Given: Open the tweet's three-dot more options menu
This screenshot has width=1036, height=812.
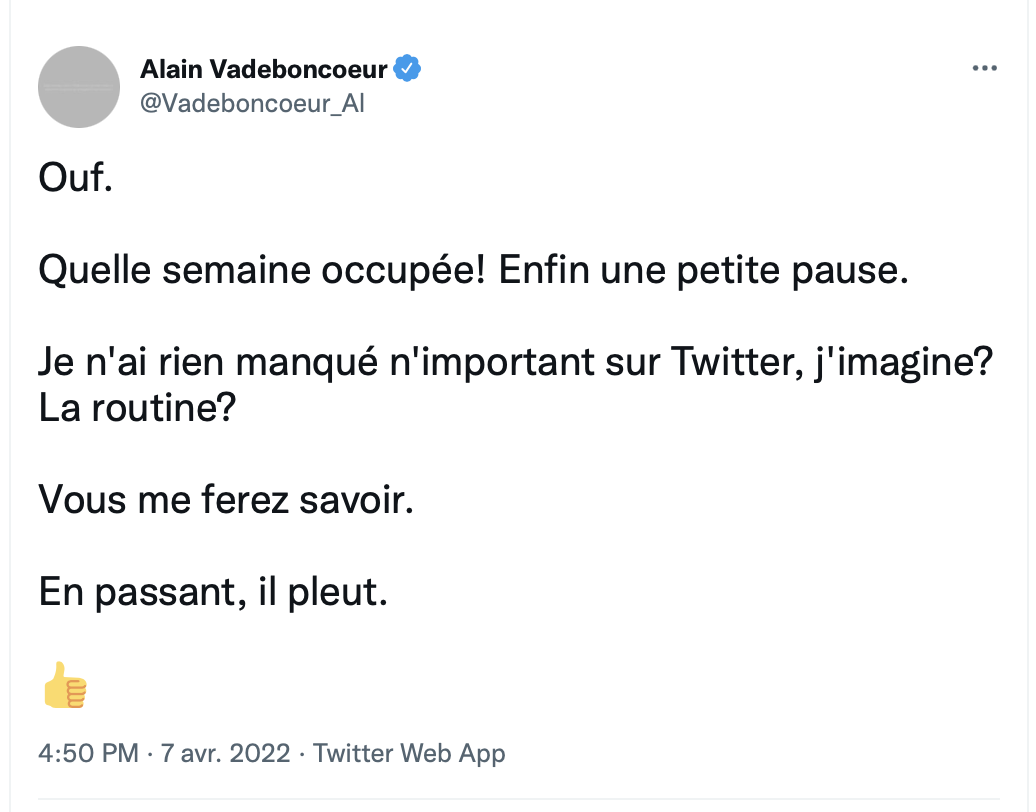Looking at the screenshot, I should (984, 68).
